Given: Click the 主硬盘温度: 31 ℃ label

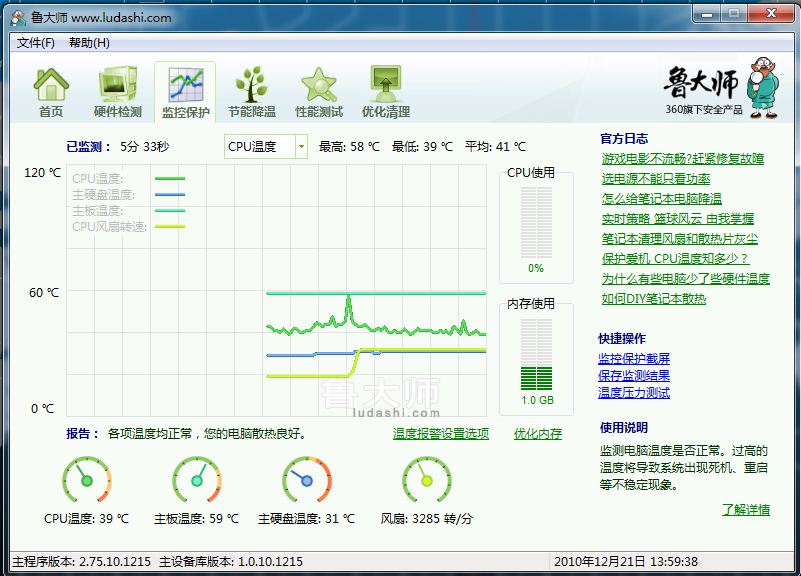Looking at the screenshot, I should click(x=307, y=519).
